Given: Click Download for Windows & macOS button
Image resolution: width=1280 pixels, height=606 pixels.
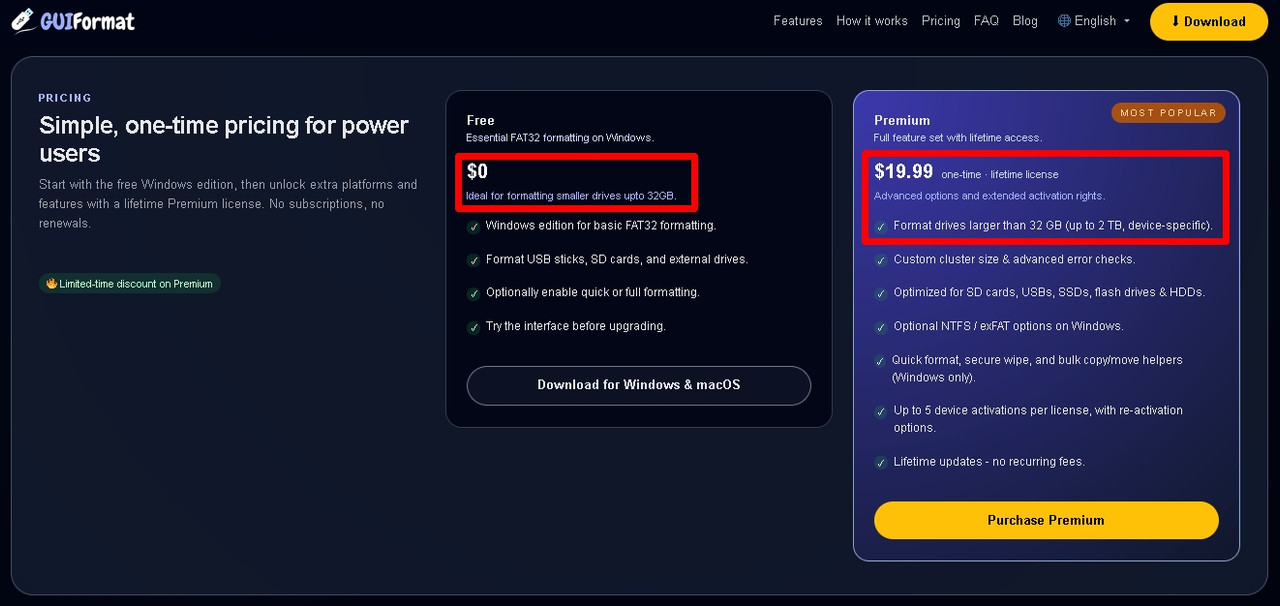Looking at the screenshot, I should coord(639,385).
